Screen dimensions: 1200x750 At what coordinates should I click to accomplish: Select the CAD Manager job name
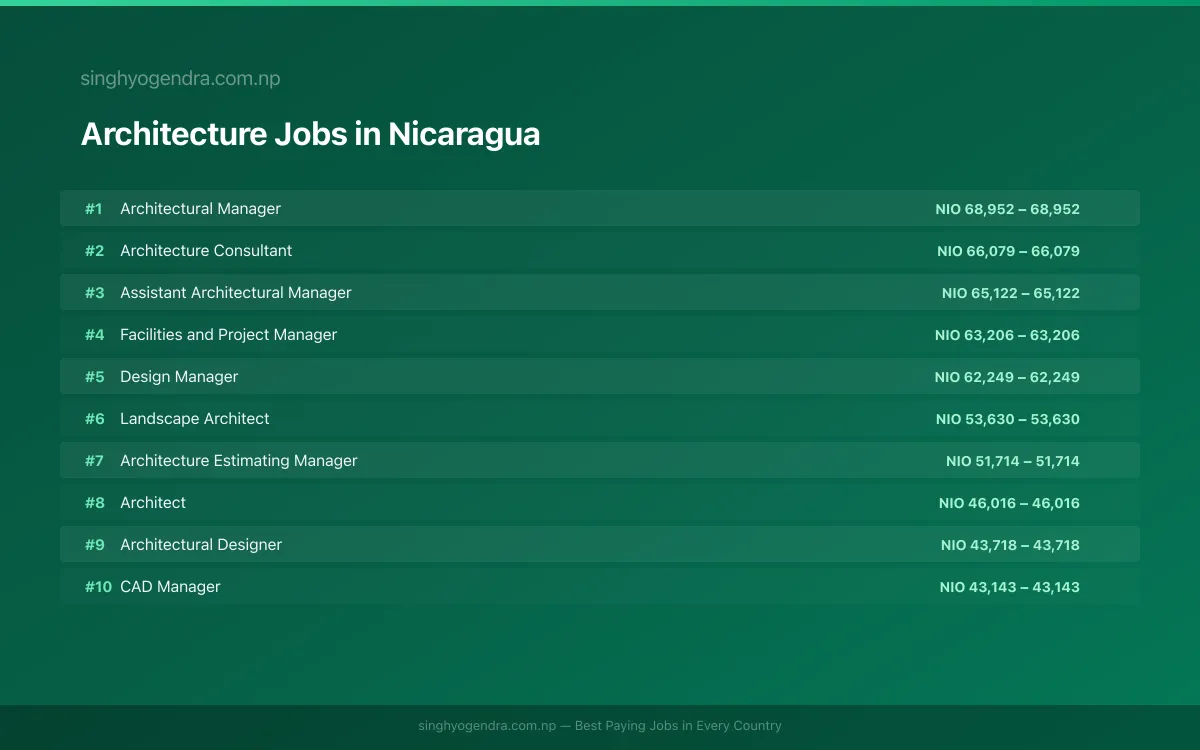pyautogui.click(x=170, y=587)
